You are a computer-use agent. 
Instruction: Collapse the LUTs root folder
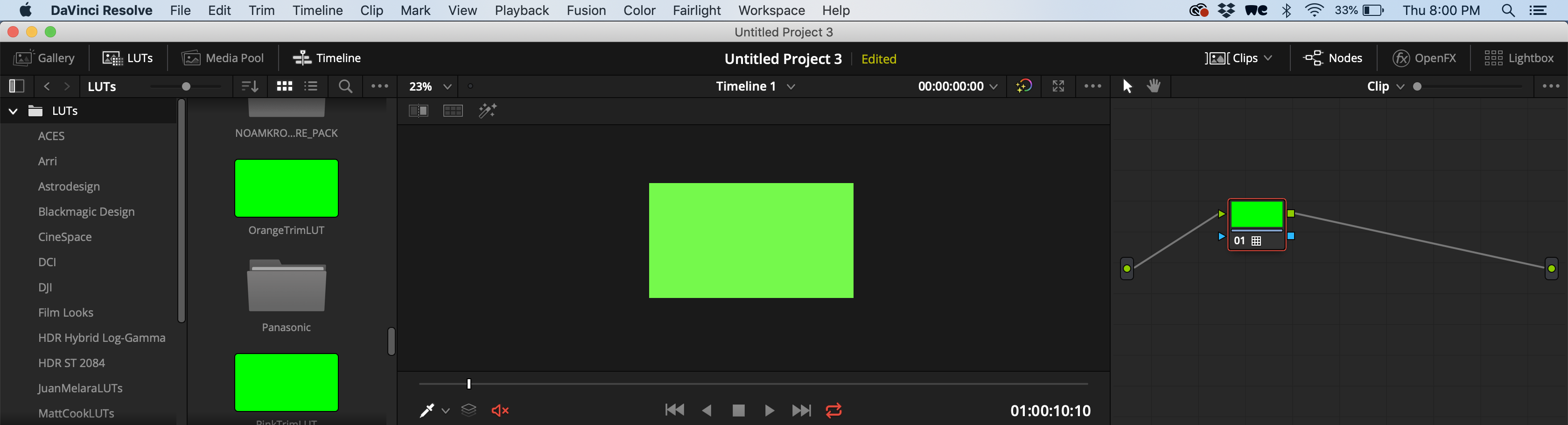point(13,111)
